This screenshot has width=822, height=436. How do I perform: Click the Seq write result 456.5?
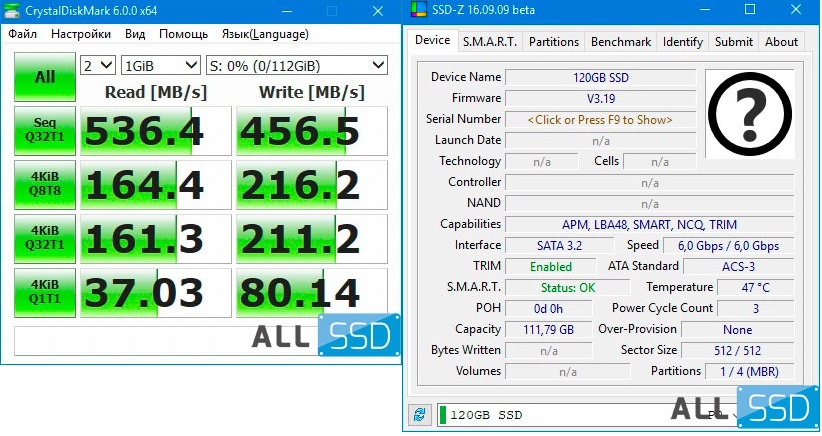[x=312, y=130]
